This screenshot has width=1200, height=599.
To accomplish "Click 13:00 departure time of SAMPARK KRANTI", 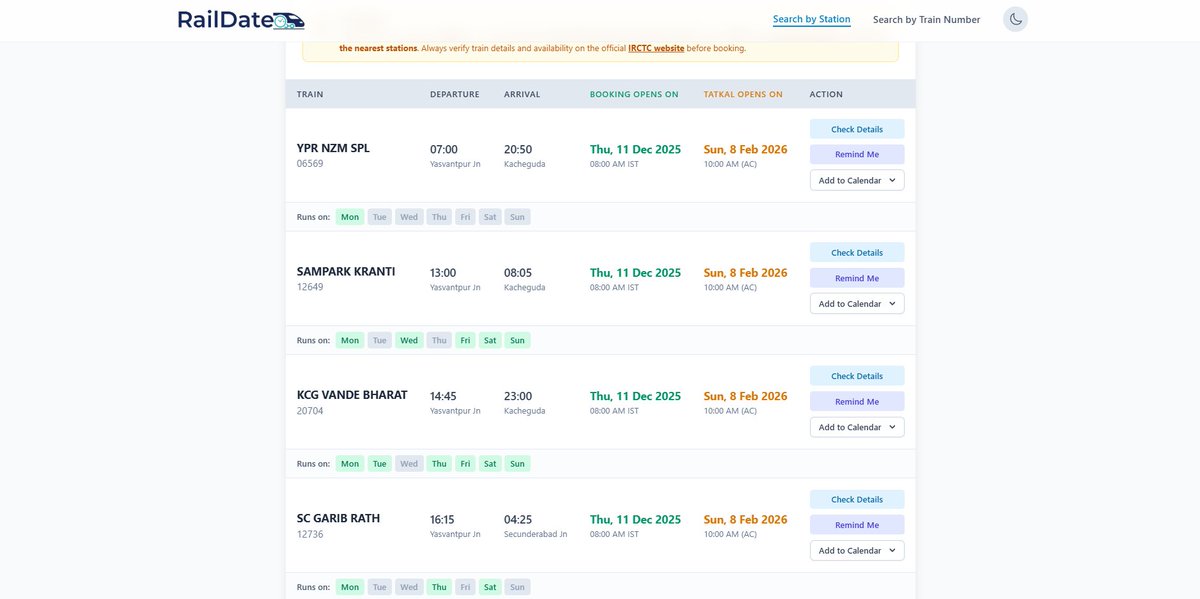I will click(x=443, y=273).
